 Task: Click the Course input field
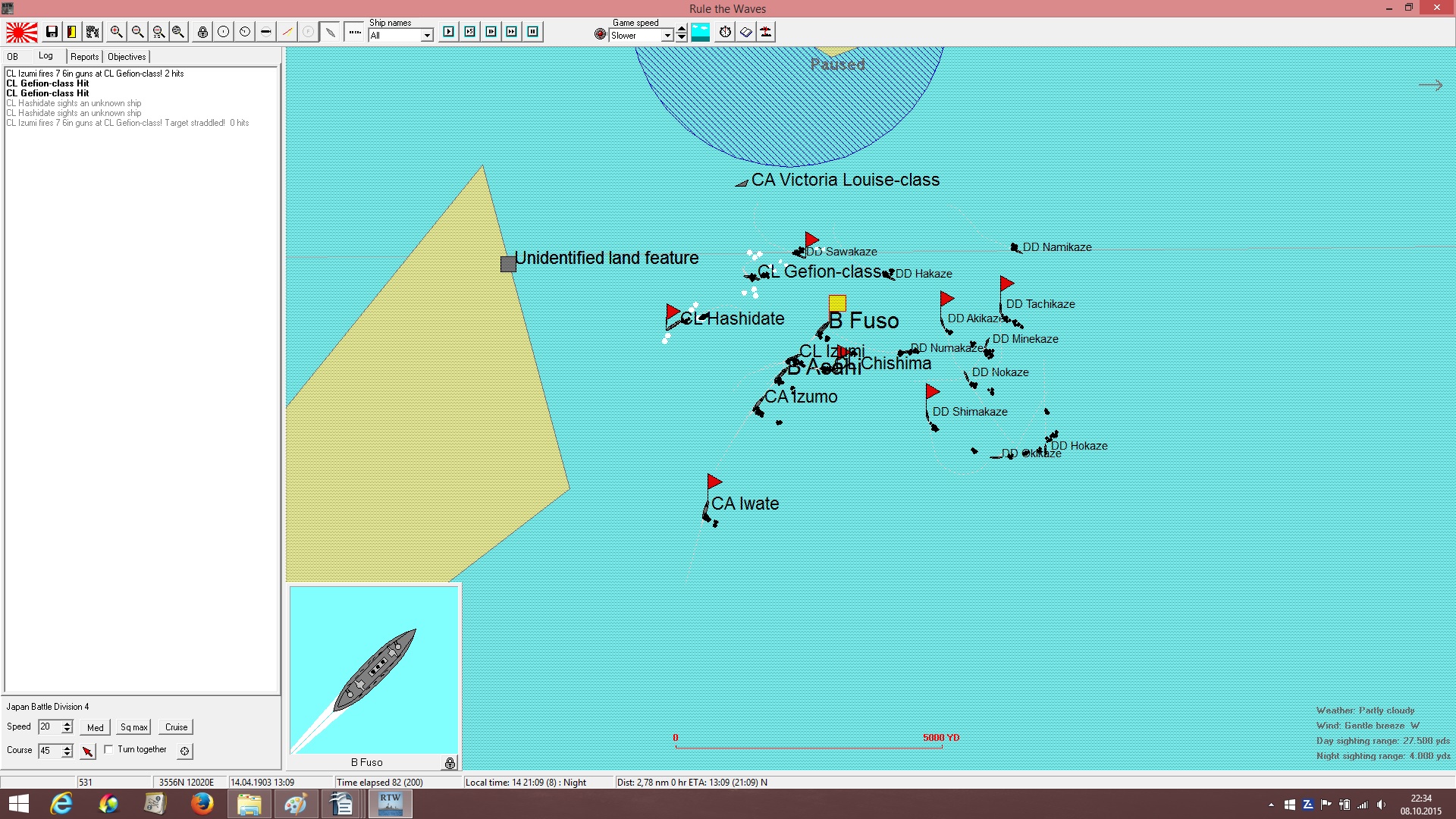50,751
